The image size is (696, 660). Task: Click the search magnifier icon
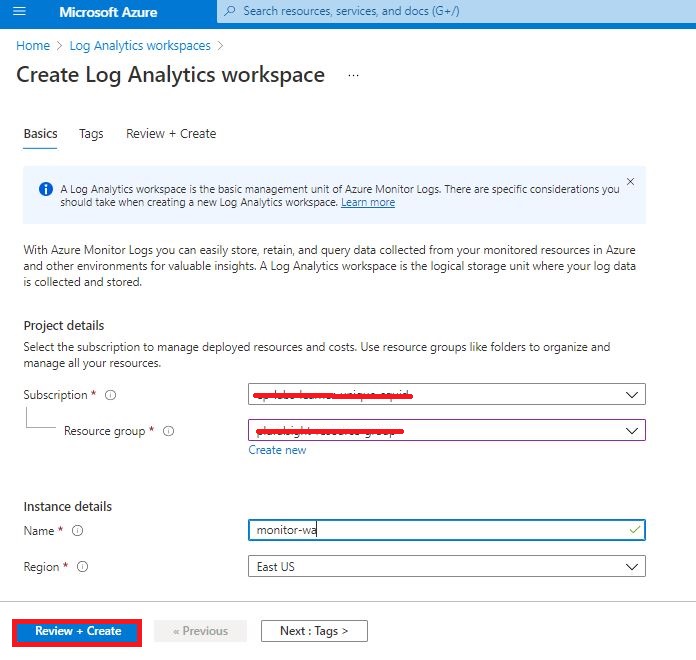pos(231,11)
